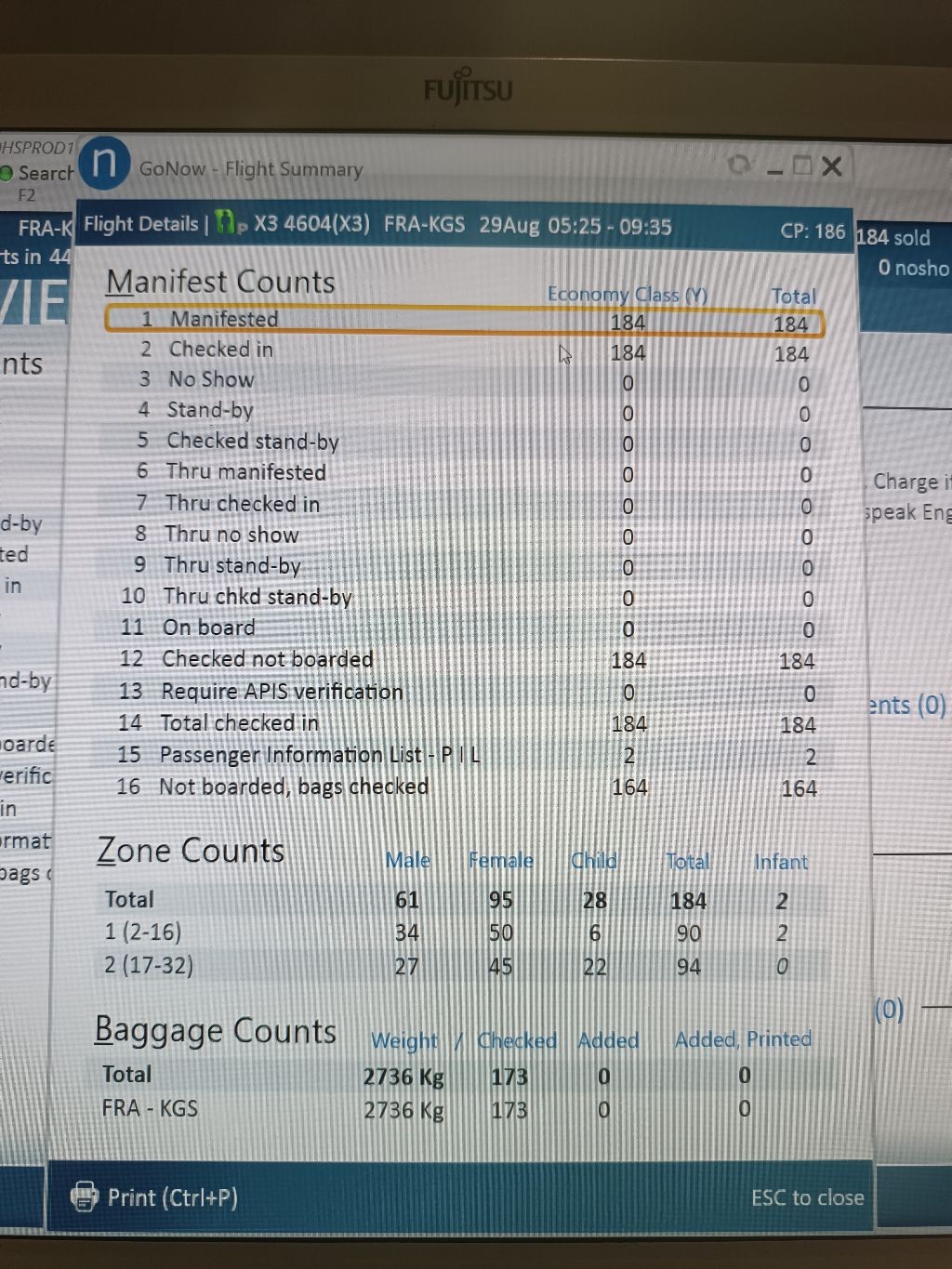Image resolution: width=952 pixels, height=1269 pixels.
Task: Click the ESC to close label
Action: coord(807,1197)
